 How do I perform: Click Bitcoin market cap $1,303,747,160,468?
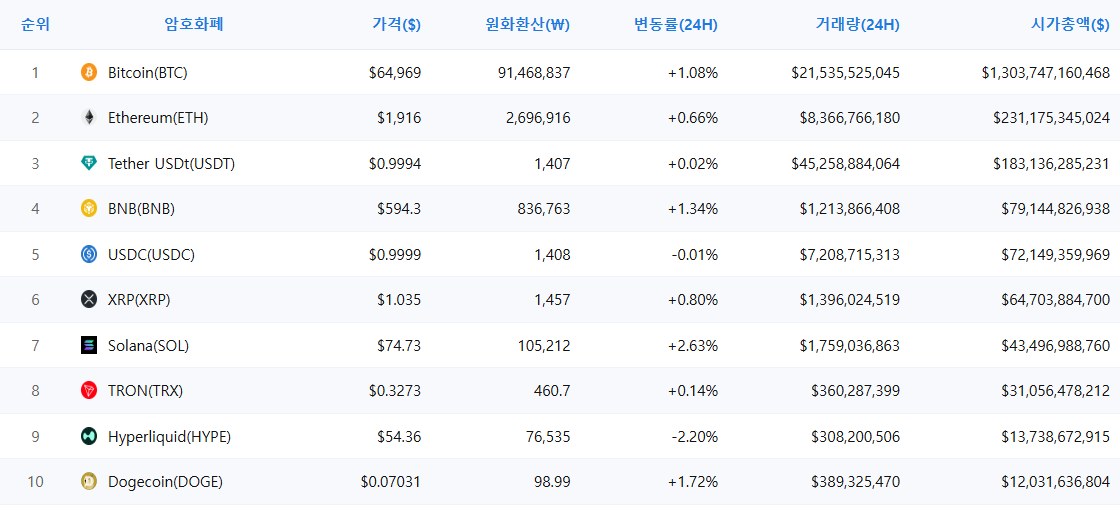click(1046, 72)
